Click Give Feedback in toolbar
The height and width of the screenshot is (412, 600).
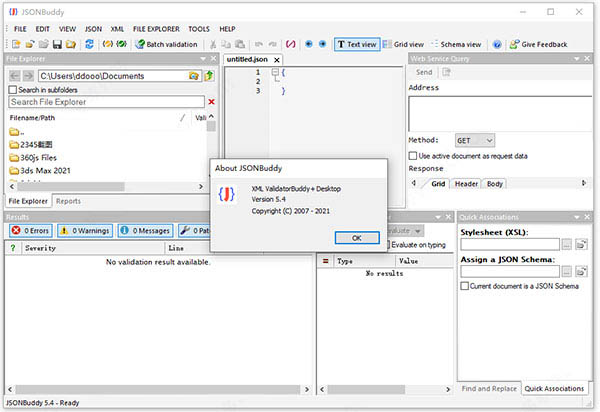click(537, 44)
